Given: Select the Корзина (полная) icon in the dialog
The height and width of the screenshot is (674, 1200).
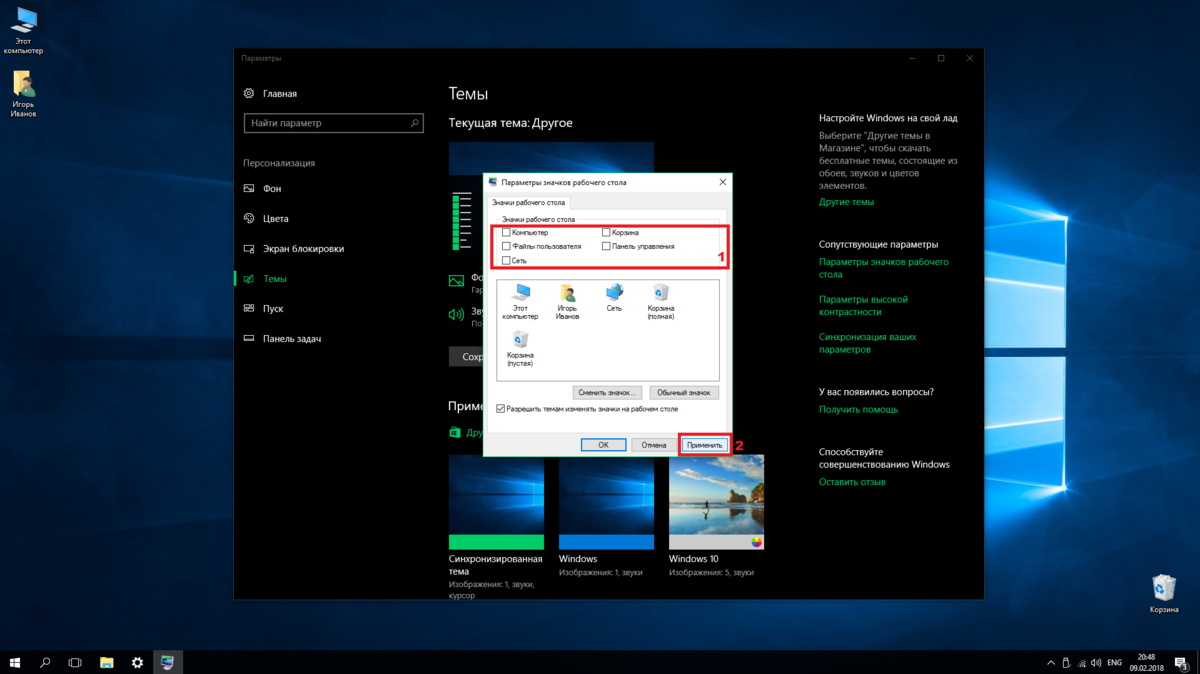Looking at the screenshot, I should pyautogui.click(x=660, y=300).
